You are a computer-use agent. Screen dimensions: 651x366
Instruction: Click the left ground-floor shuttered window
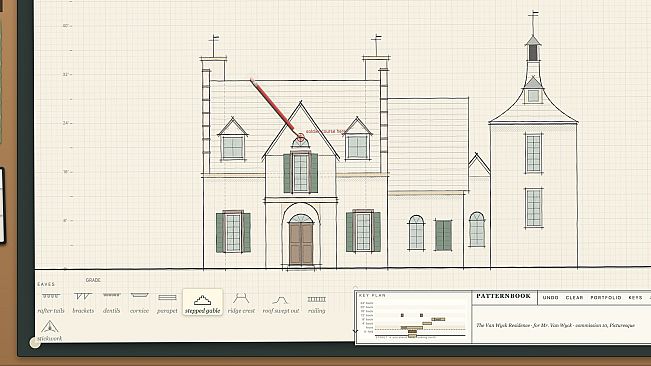[233, 232]
